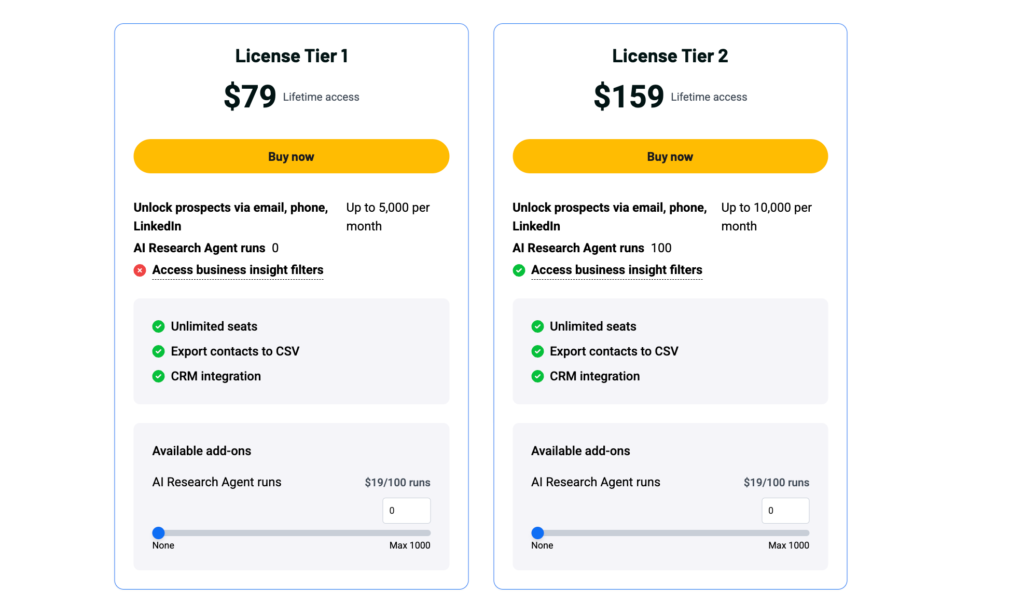Click the License Tier 1 heading
This screenshot has height=602, width=1024.
(291, 56)
